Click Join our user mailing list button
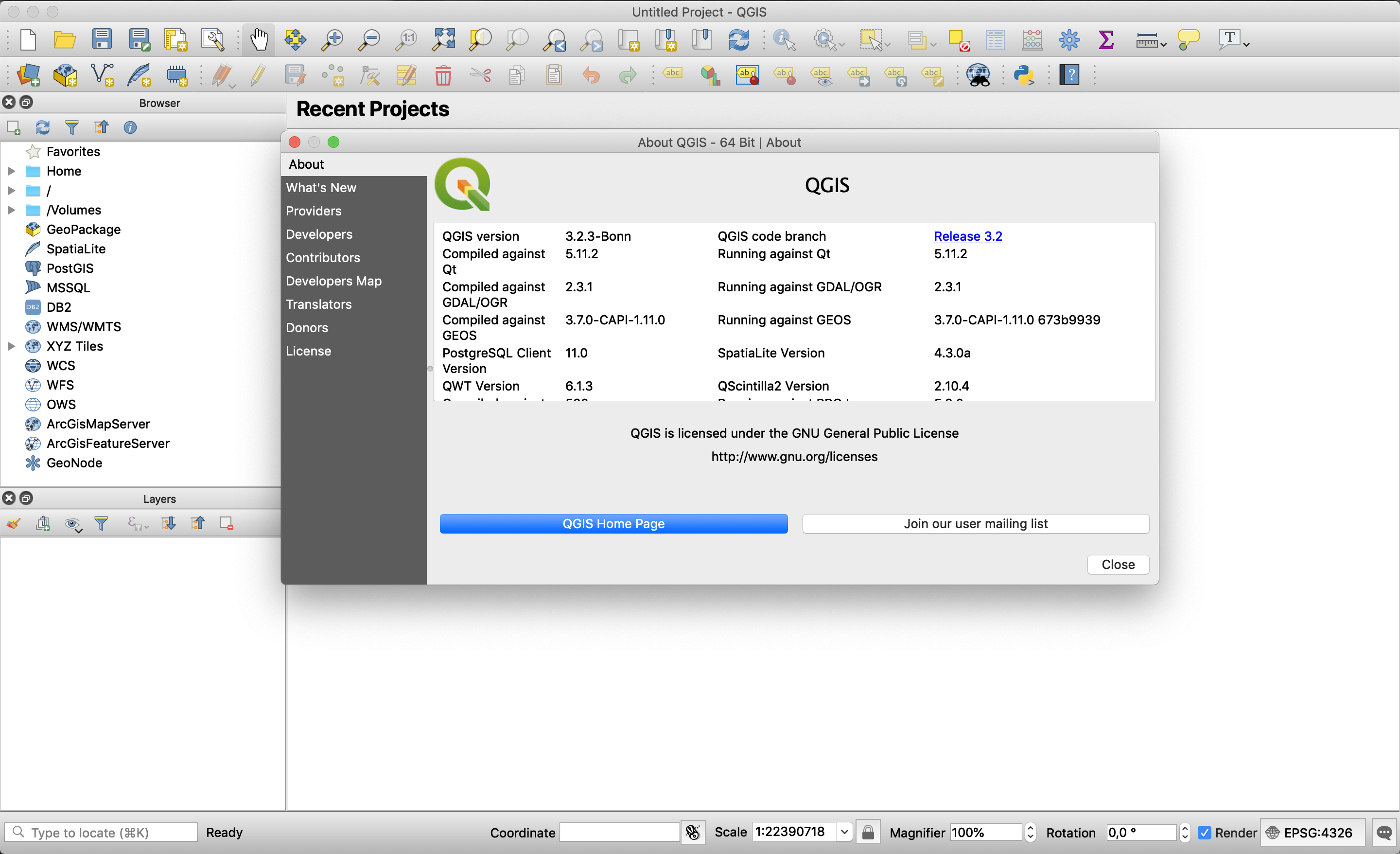Viewport: 1400px width, 854px height. [x=976, y=524]
